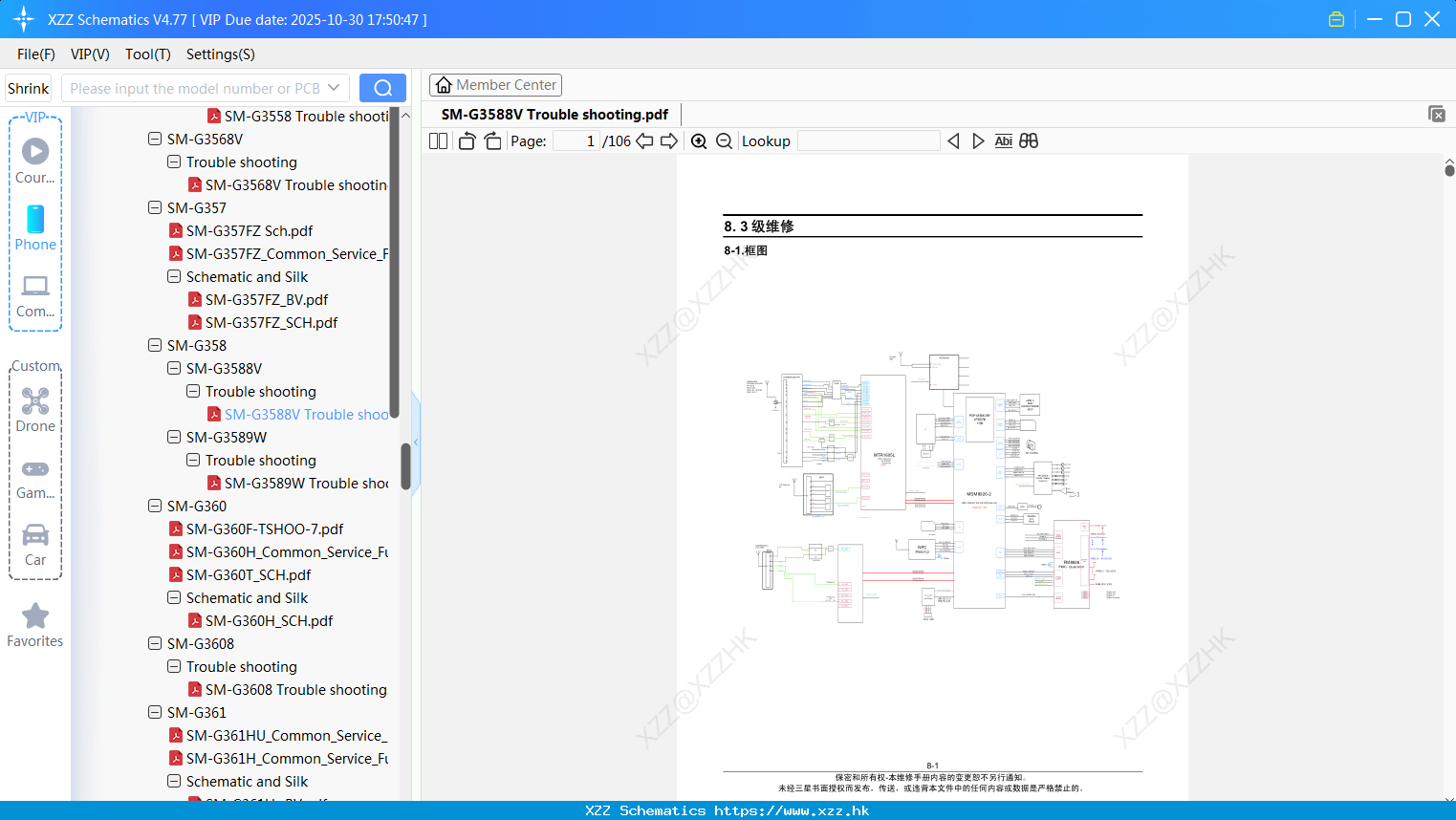Click the Lookup text field

868,140
